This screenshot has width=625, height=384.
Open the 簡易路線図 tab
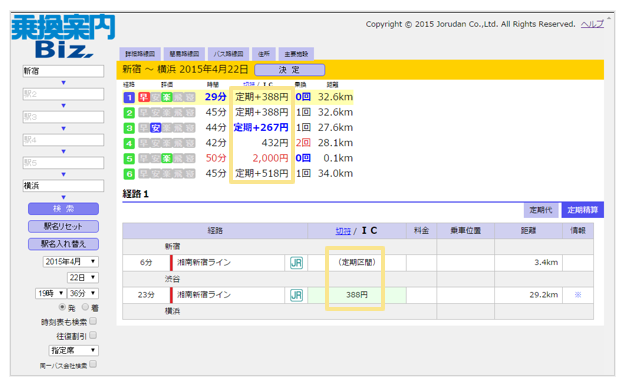click(184, 54)
